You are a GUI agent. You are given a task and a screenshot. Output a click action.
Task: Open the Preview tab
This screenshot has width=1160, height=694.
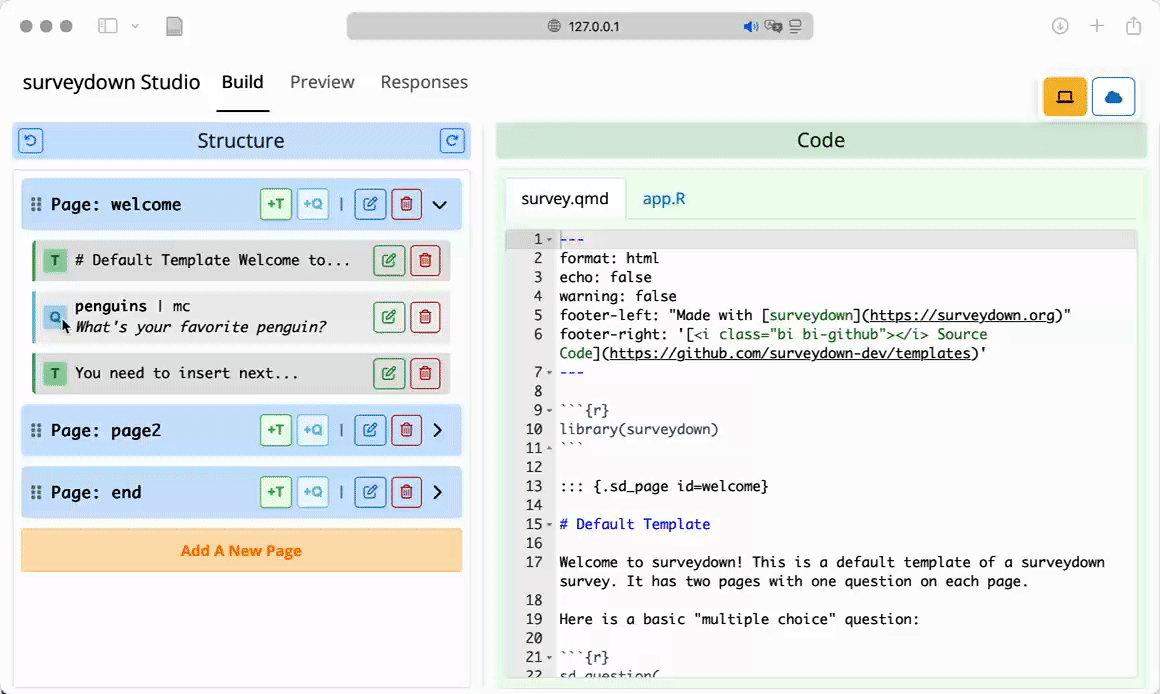[x=322, y=82]
